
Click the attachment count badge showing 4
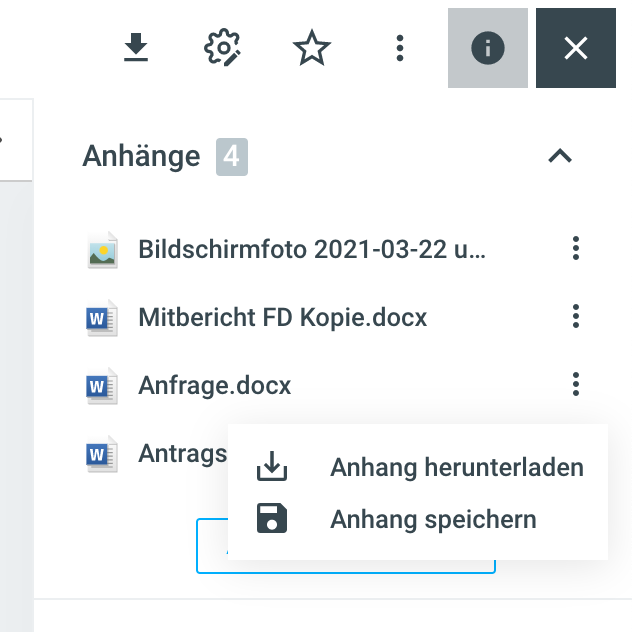pyautogui.click(x=232, y=157)
